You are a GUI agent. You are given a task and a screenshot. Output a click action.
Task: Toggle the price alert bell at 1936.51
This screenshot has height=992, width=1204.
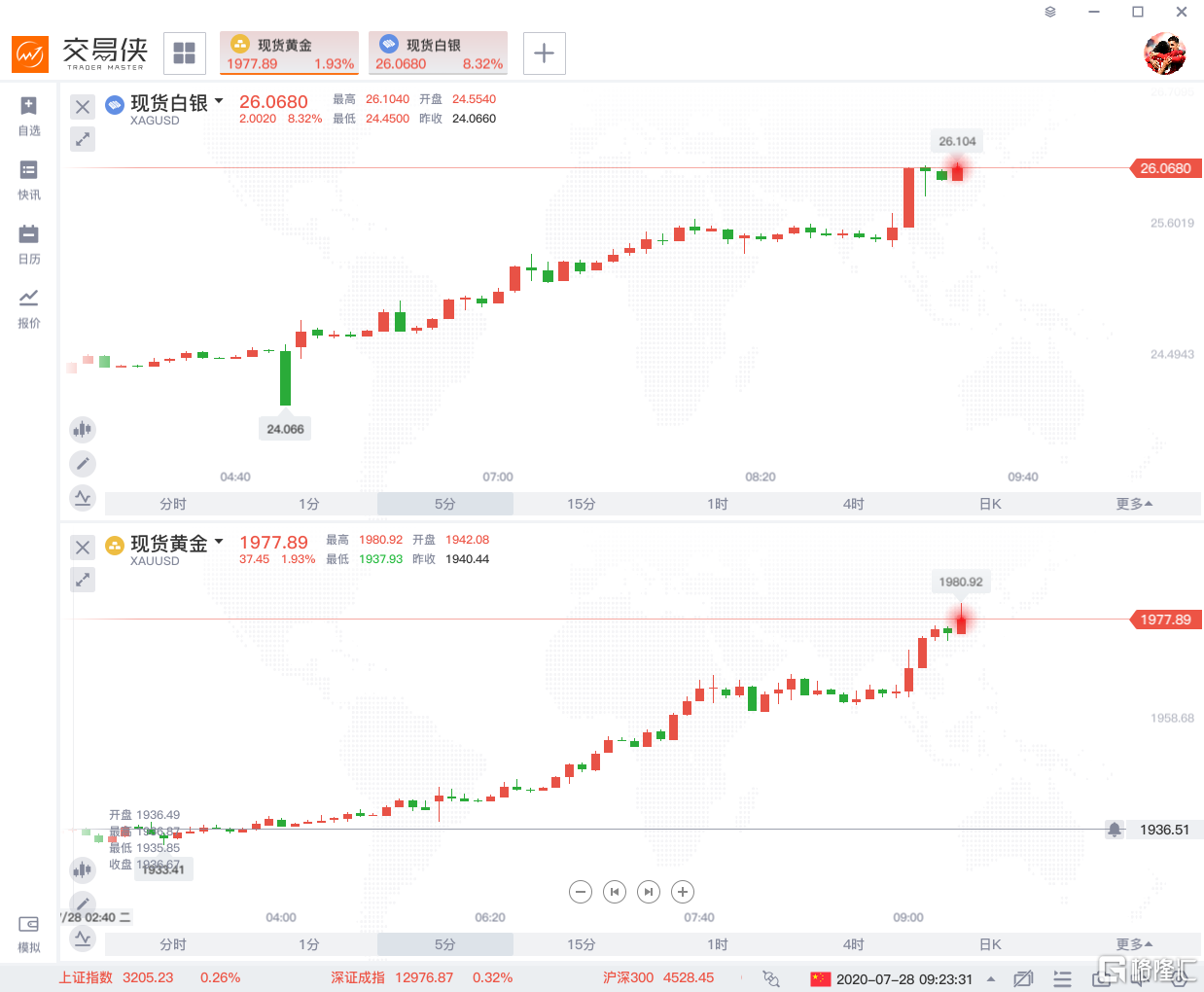point(1115,830)
